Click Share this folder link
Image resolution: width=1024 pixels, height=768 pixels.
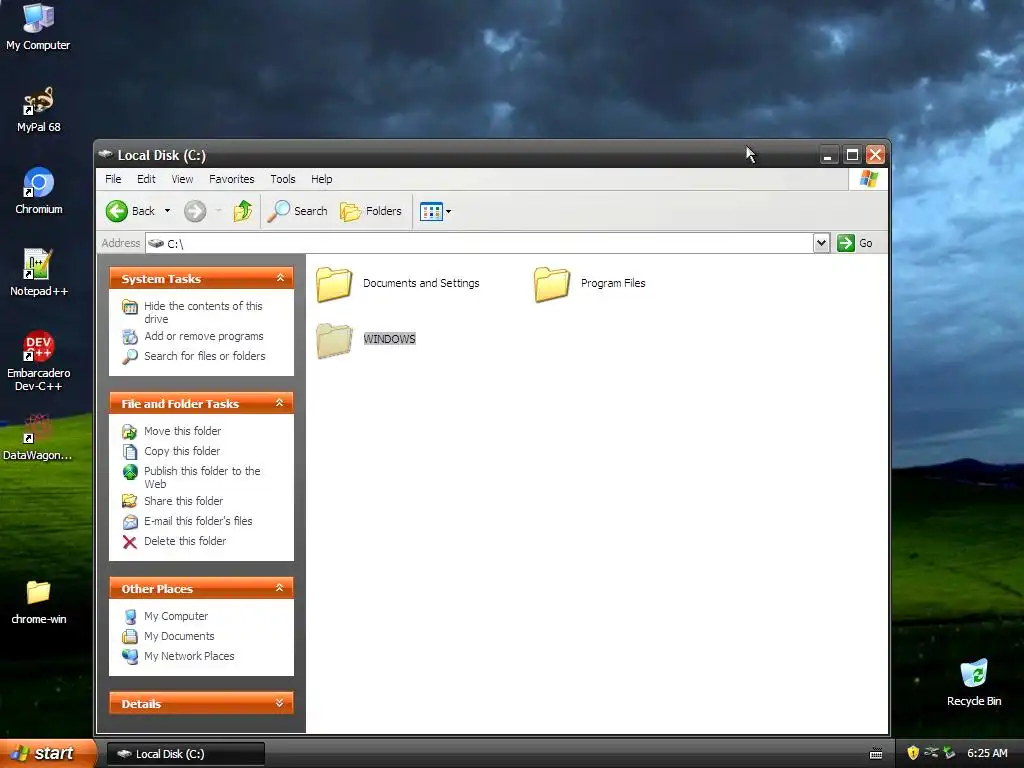pyautogui.click(x=184, y=501)
